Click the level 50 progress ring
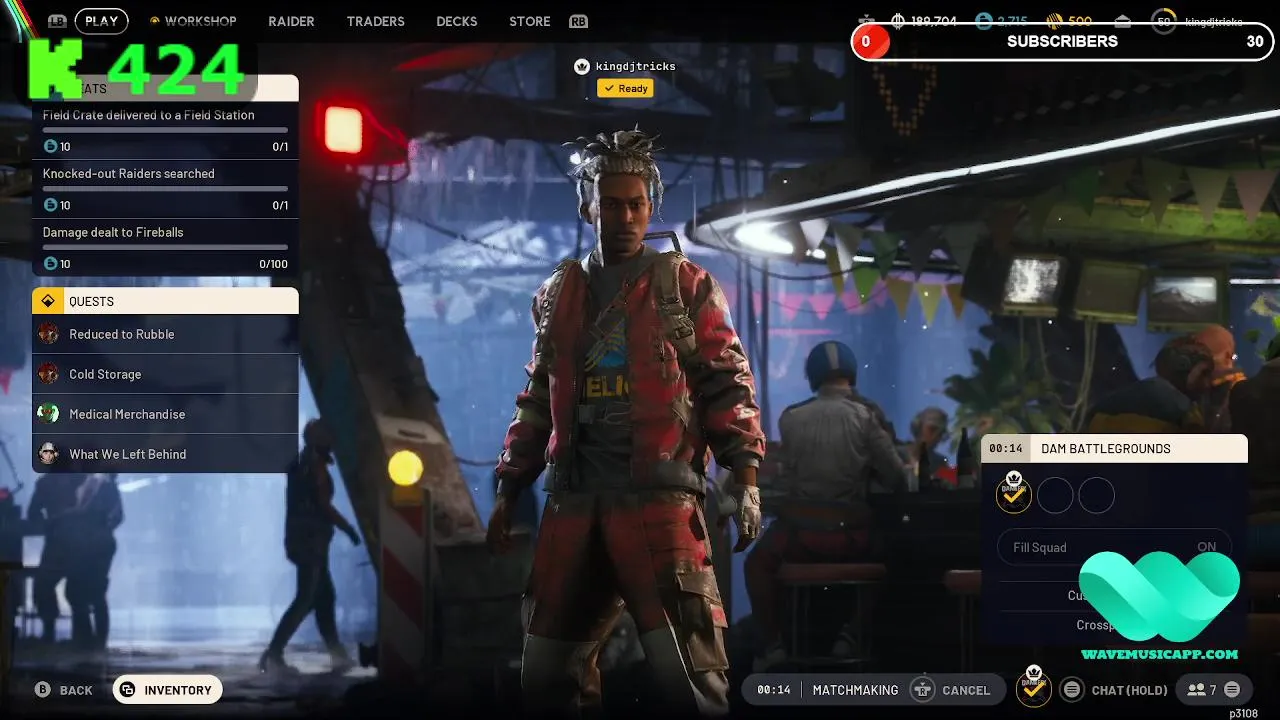The image size is (1280, 720). click(1163, 21)
